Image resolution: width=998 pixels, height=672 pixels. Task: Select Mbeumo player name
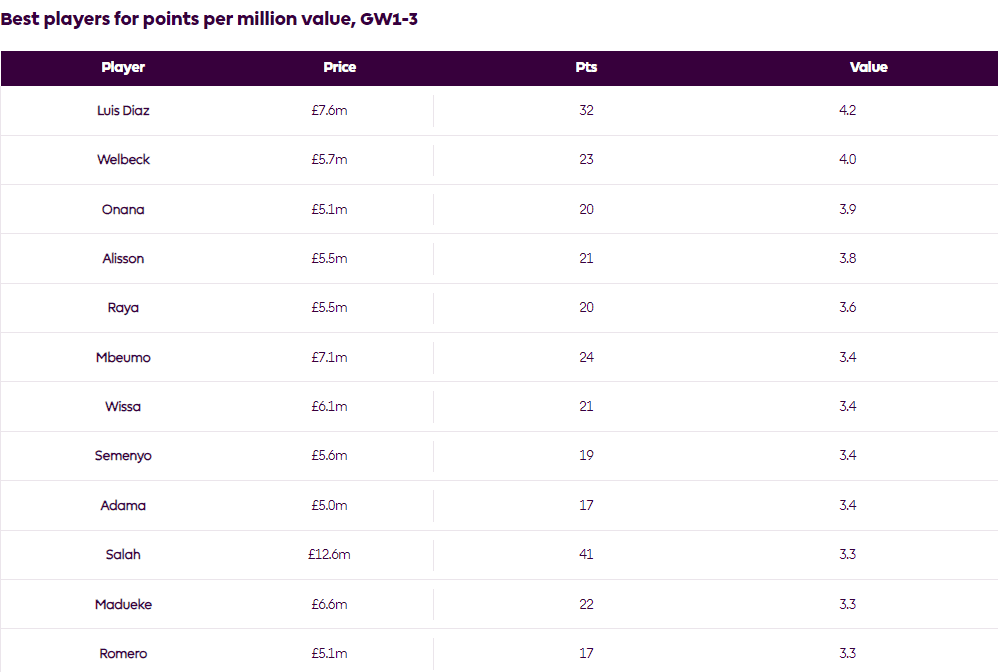coord(123,357)
